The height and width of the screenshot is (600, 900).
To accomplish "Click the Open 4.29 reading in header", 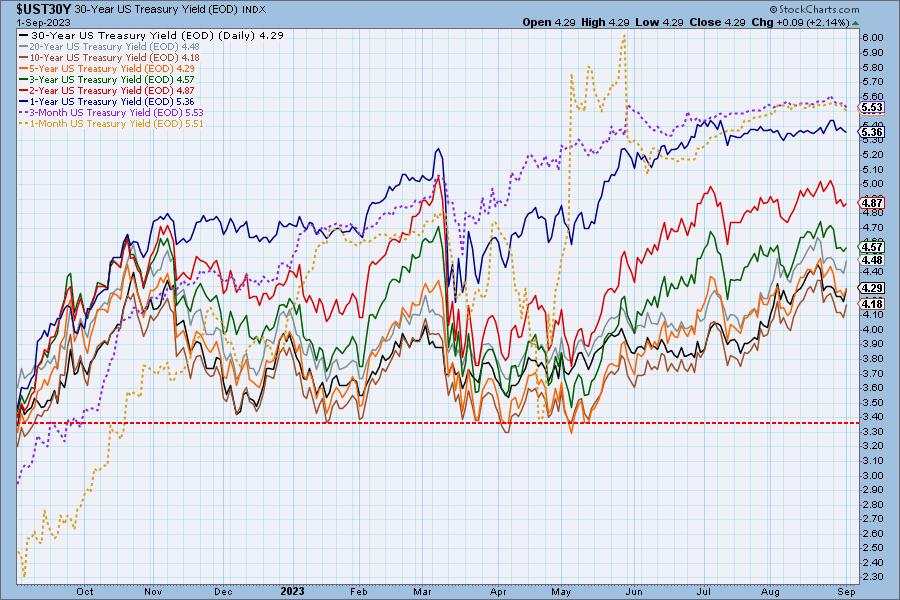I will tap(549, 22).
